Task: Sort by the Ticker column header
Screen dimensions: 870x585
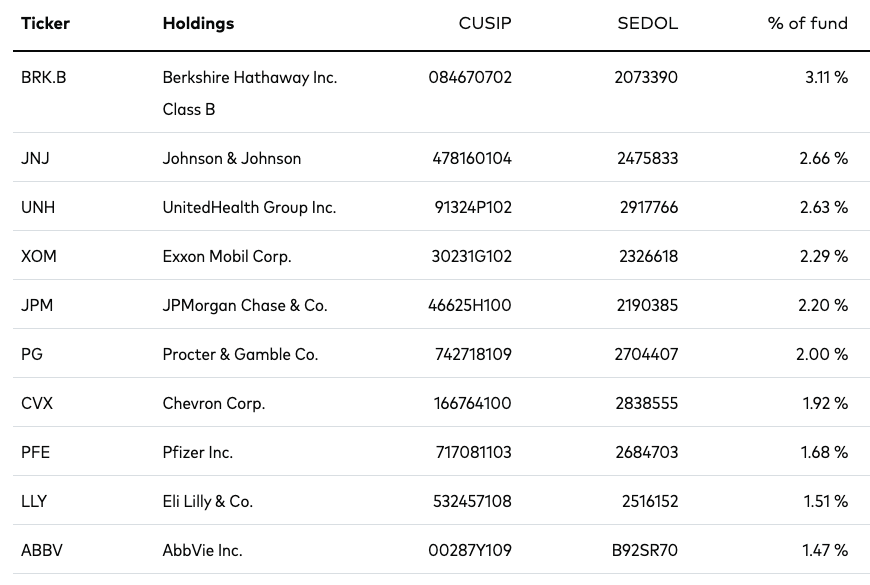Action: click(45, 23)
